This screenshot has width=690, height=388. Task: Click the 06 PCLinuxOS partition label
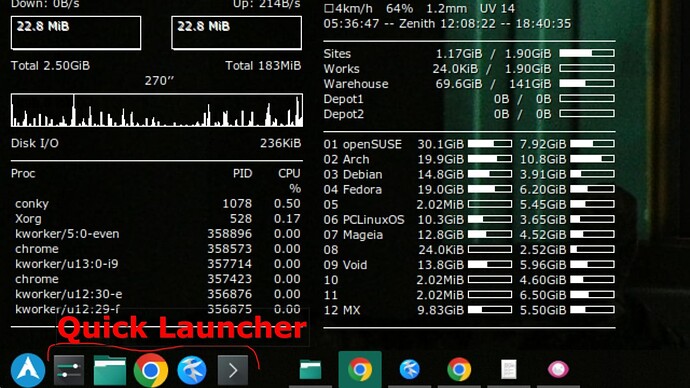pos(364,220)
